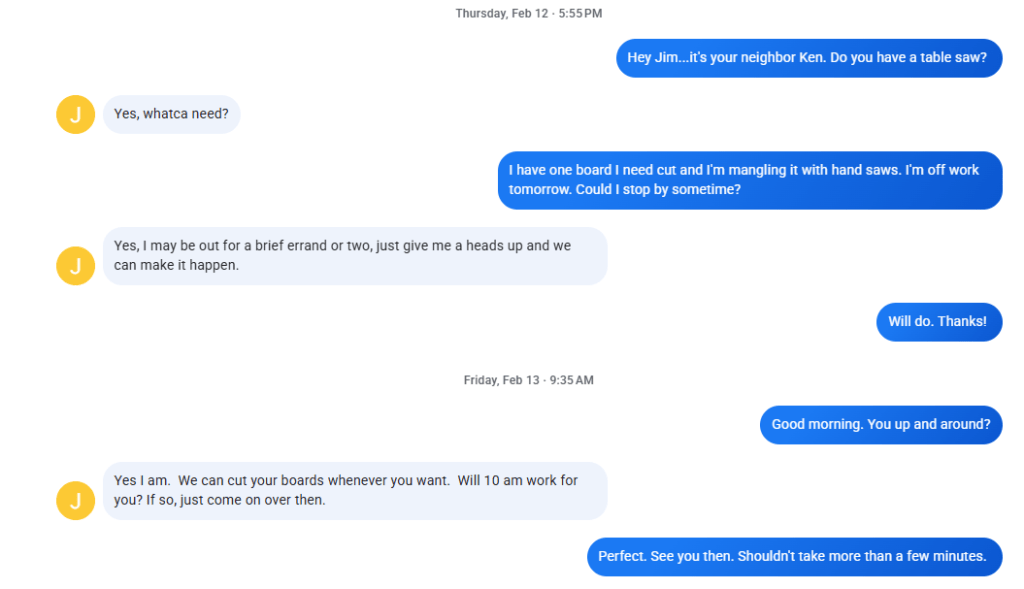This screenshot has width=1024, height=589.
Task: Click the "give me a heads up" message bubble
Action: tap(354, 256)
